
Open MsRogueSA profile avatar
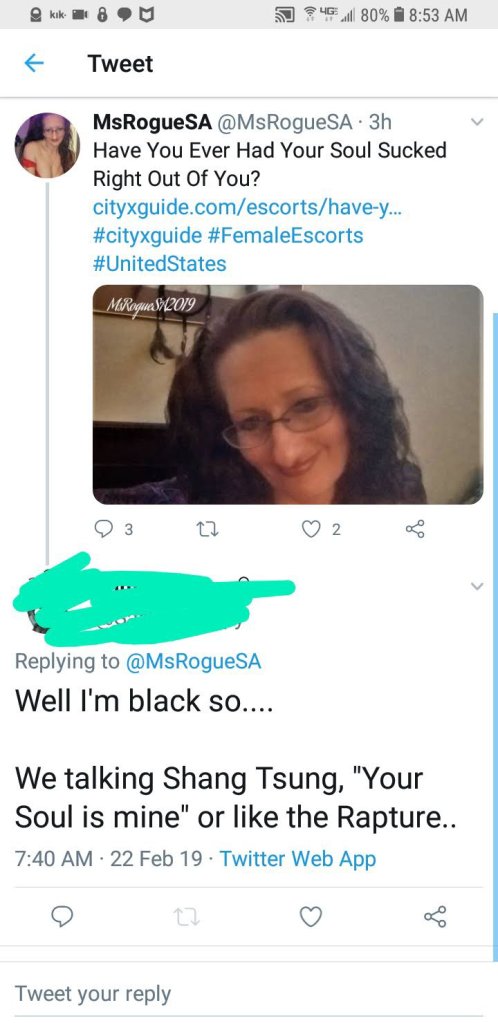coord(47,145)
